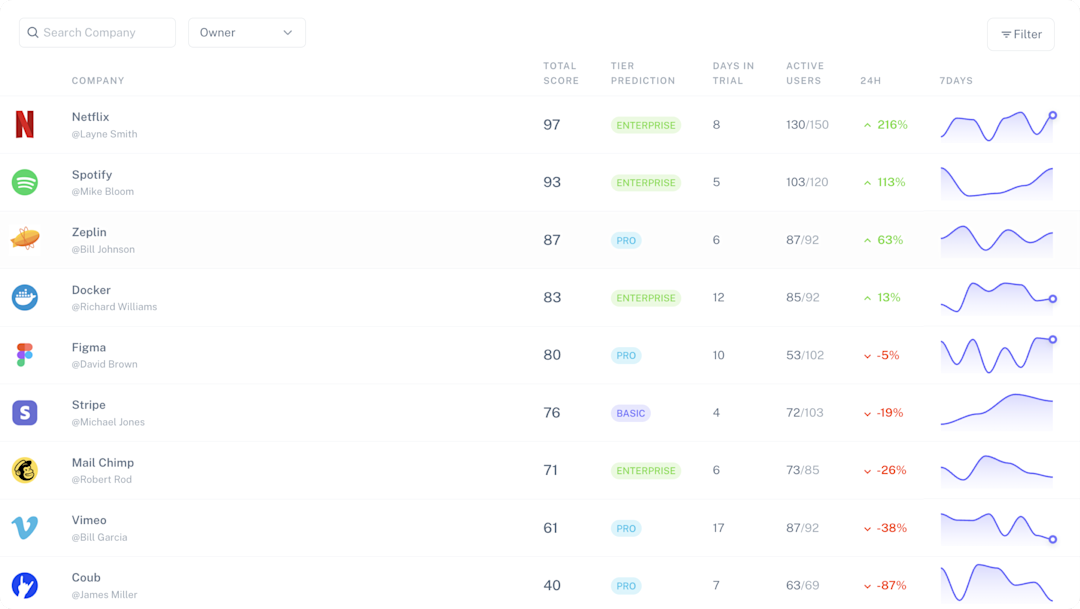Screen dimensions: 1080x609
Task: Click Figma's PRO tier badge
Action: 626,355
